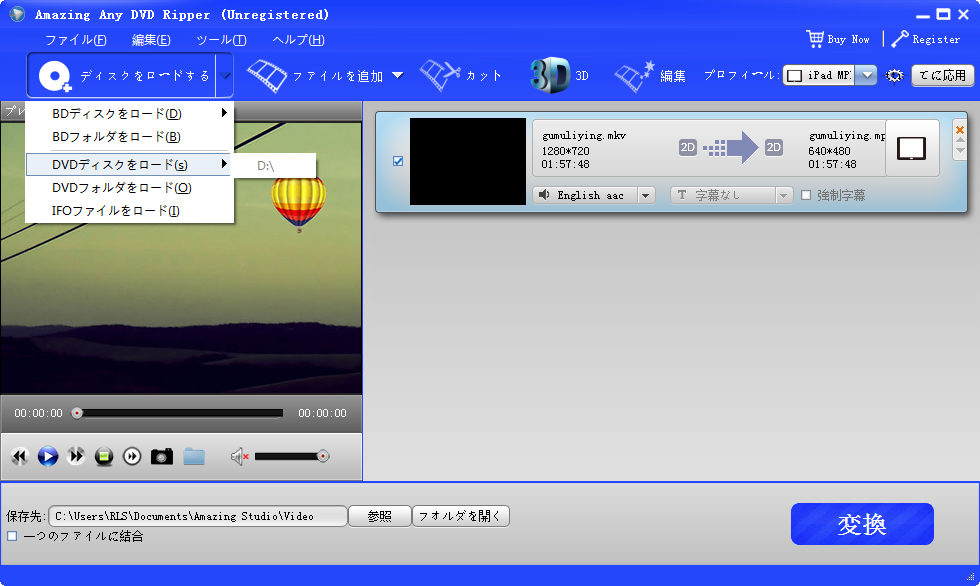Click the fast forward button
This screenshot has height=586, width=980.
76,457
